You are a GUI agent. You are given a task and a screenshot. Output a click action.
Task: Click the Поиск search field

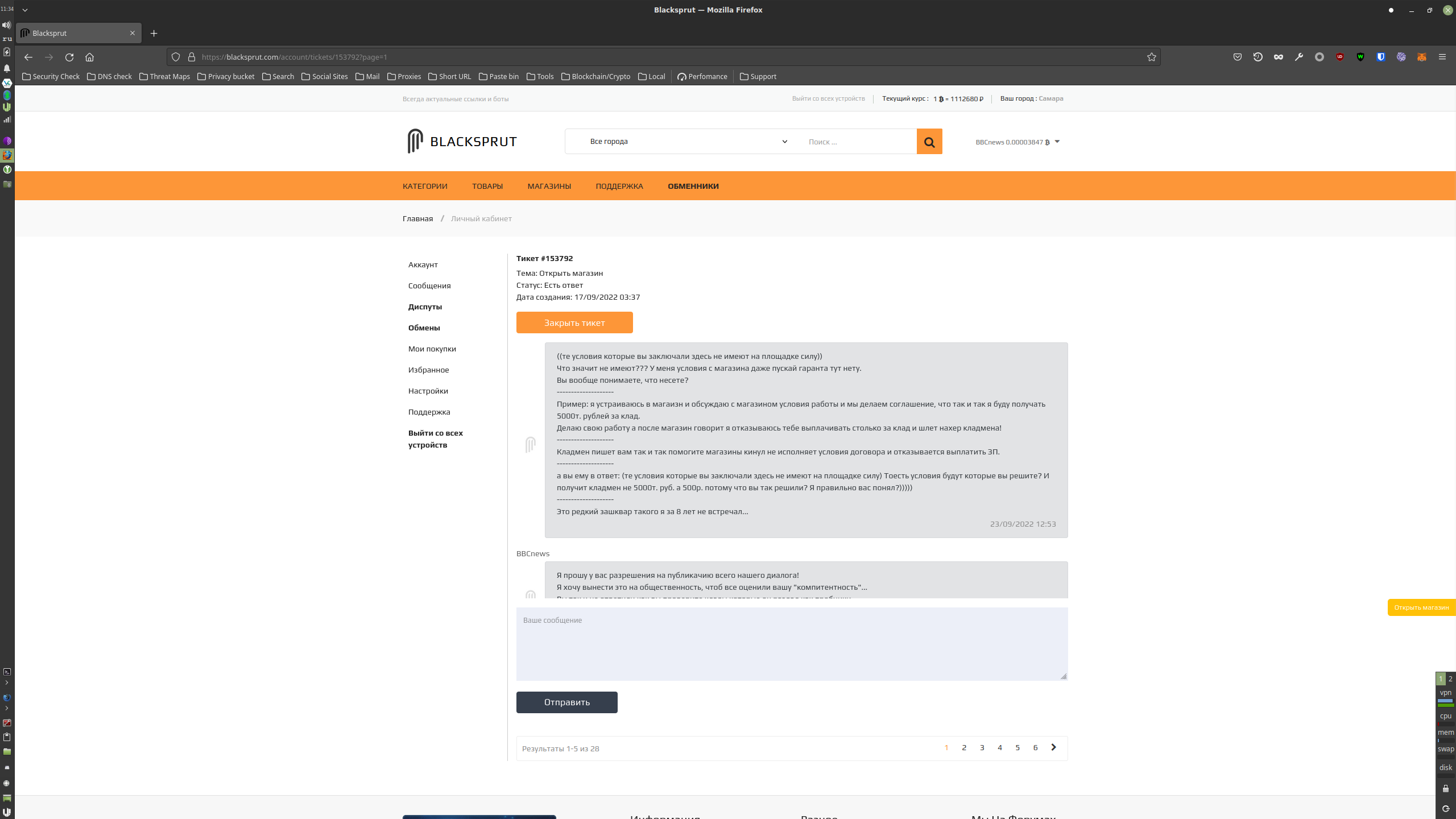click(859, 142)
